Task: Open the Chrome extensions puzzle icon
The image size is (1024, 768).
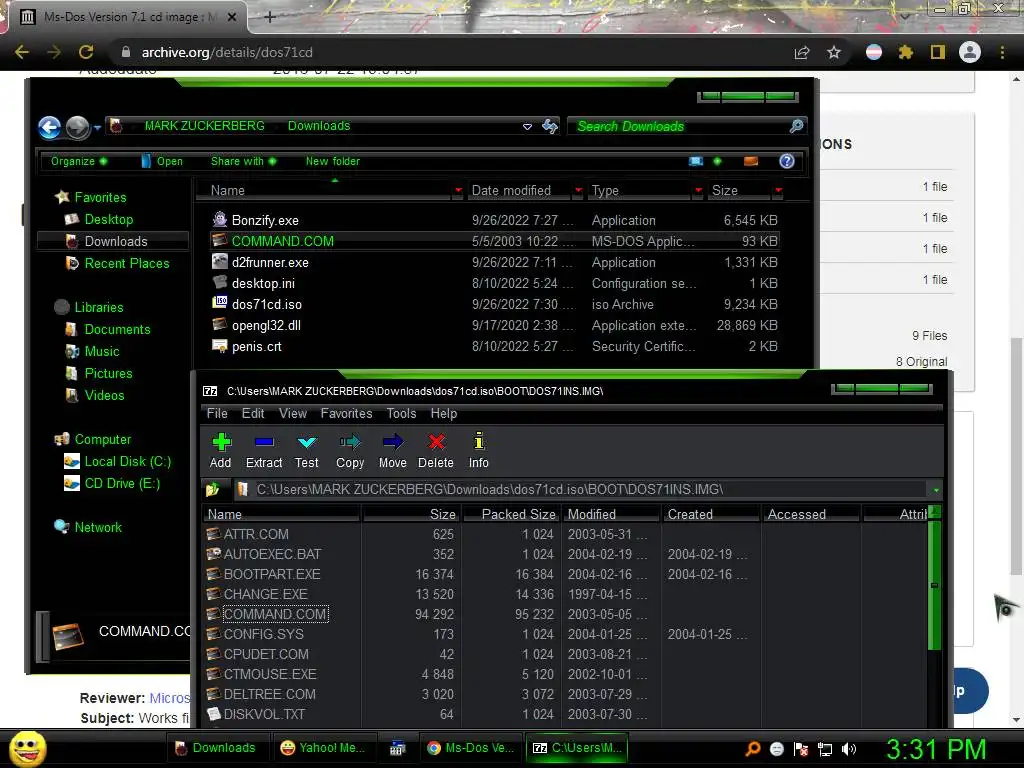Action: [905, 52]
